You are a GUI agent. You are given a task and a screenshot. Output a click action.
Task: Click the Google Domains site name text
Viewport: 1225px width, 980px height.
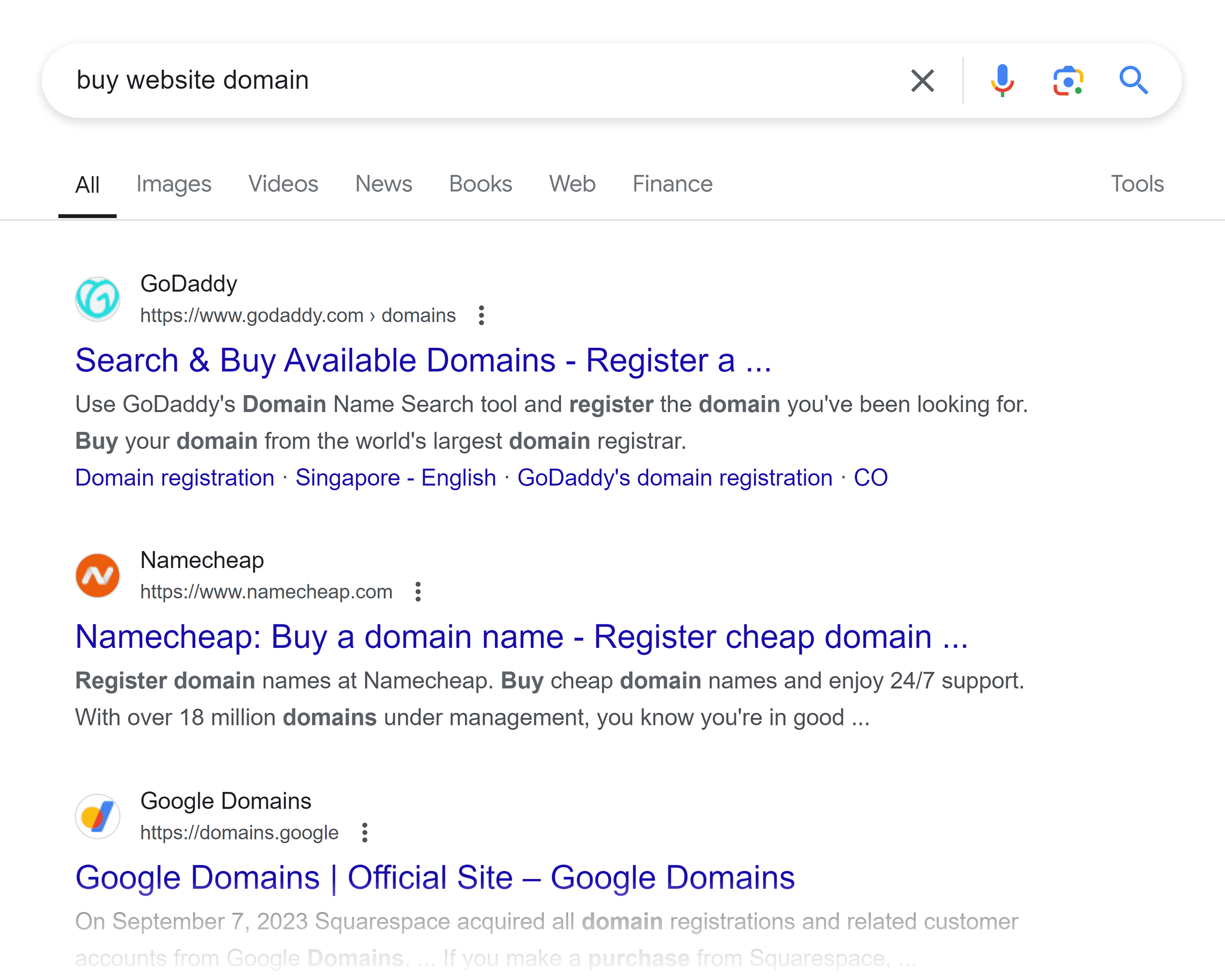click(226, 801)
